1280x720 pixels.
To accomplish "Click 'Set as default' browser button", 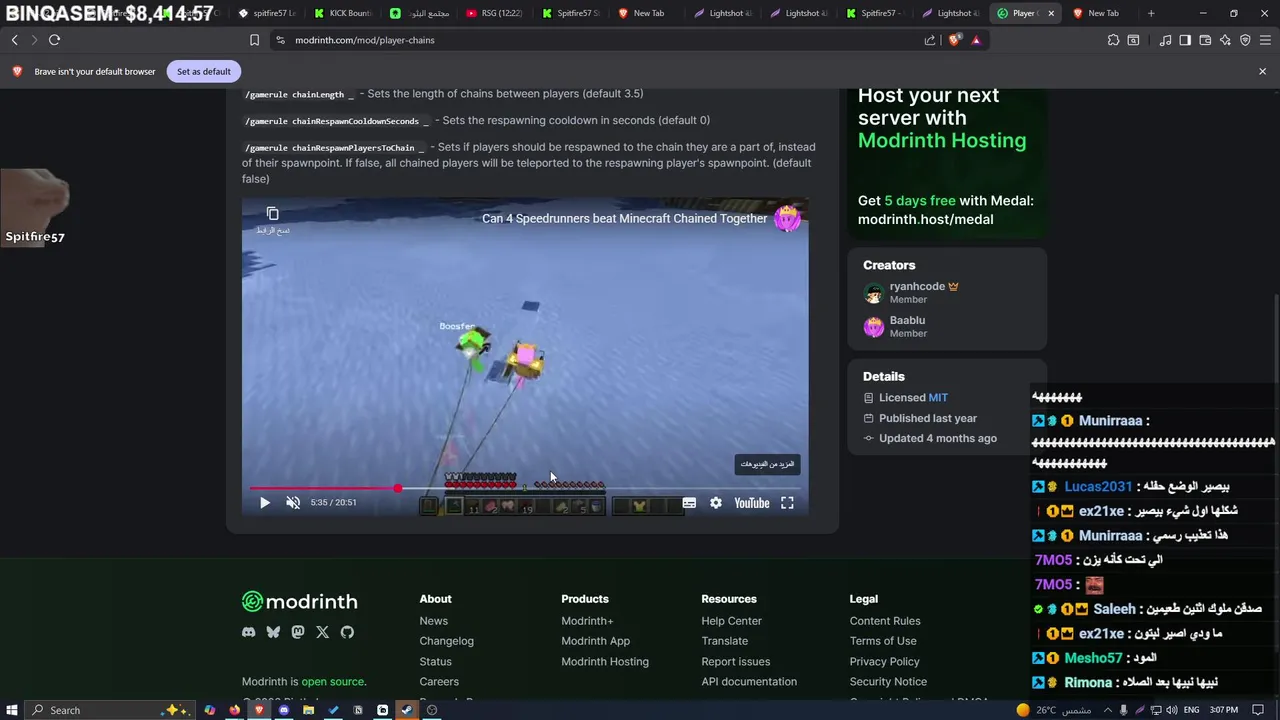I will pyautogui.click(x=204, y=72).
